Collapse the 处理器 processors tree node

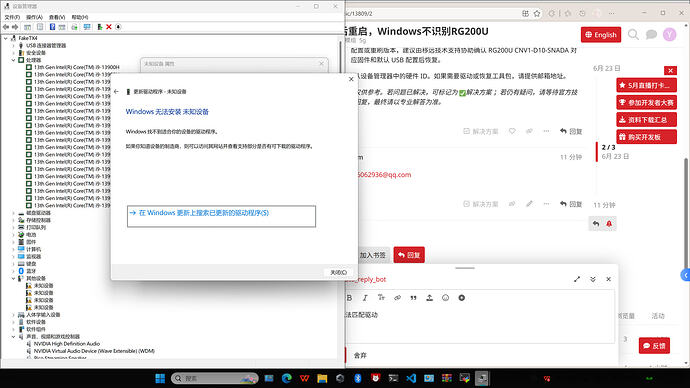(x=14, y=60)
